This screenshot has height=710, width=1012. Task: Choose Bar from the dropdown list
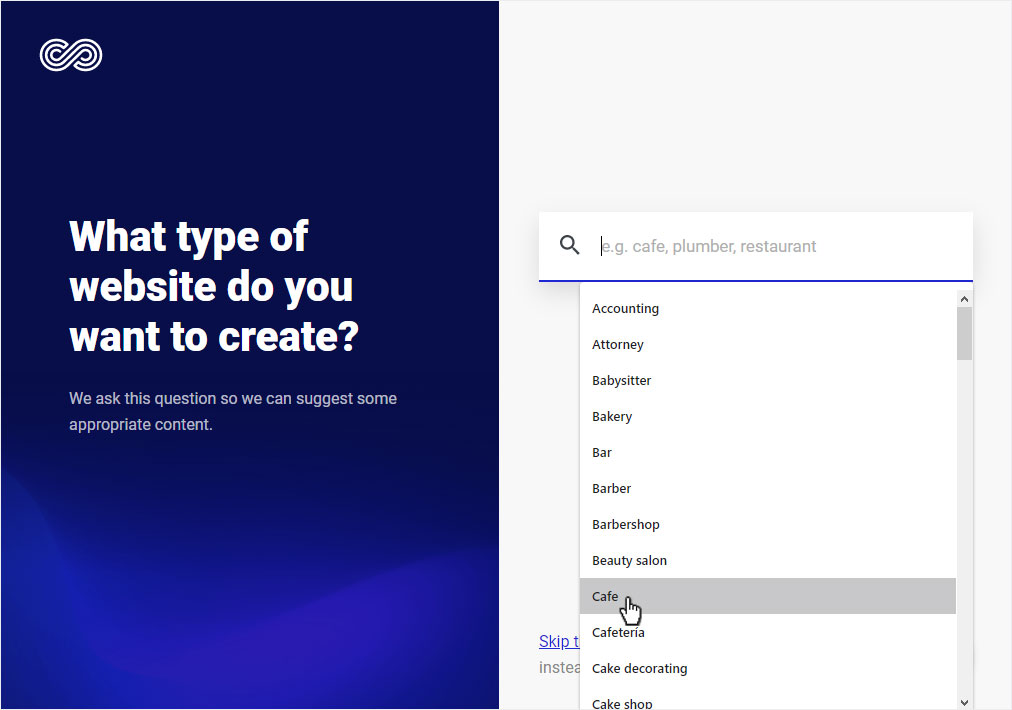point(767,452)
